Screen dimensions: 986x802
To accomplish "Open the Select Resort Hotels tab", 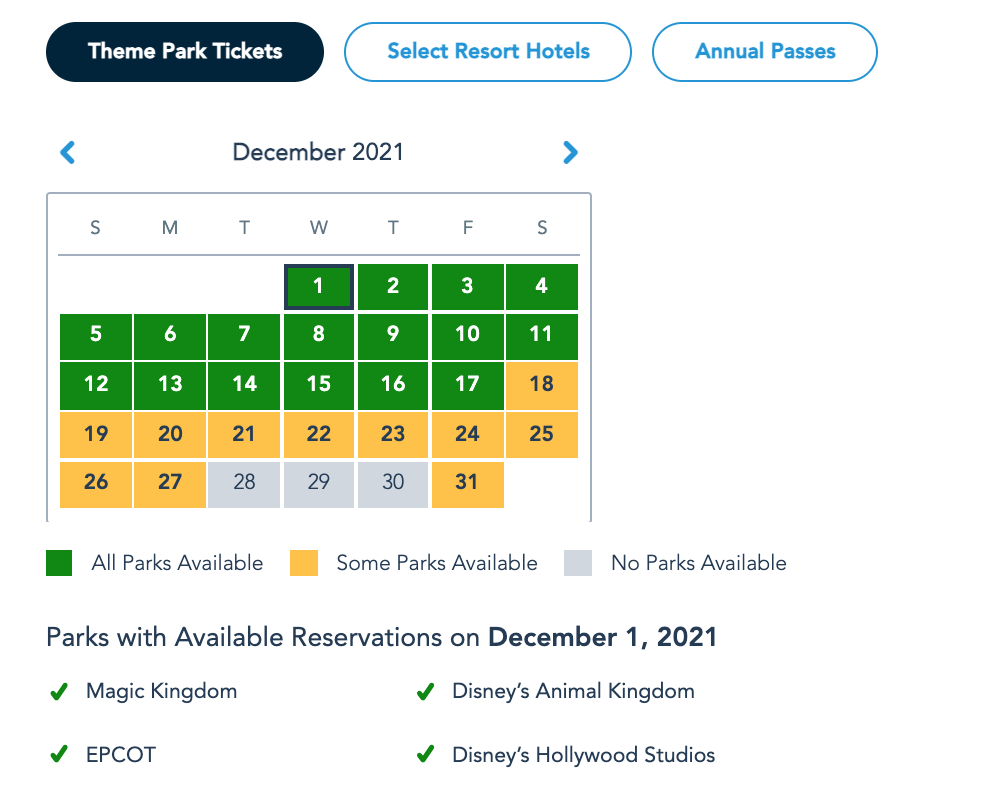I will click(488, 51).
